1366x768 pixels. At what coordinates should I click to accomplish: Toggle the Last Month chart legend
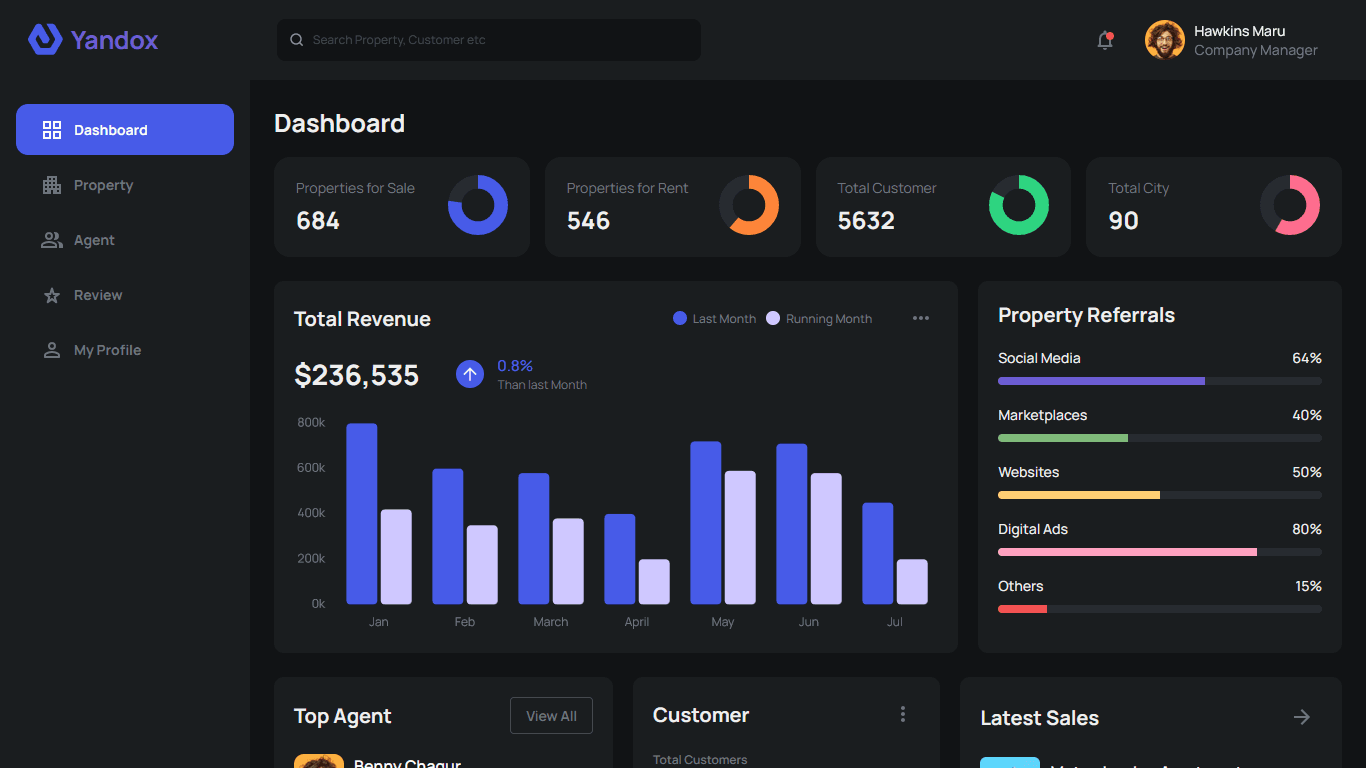[714, 318]
